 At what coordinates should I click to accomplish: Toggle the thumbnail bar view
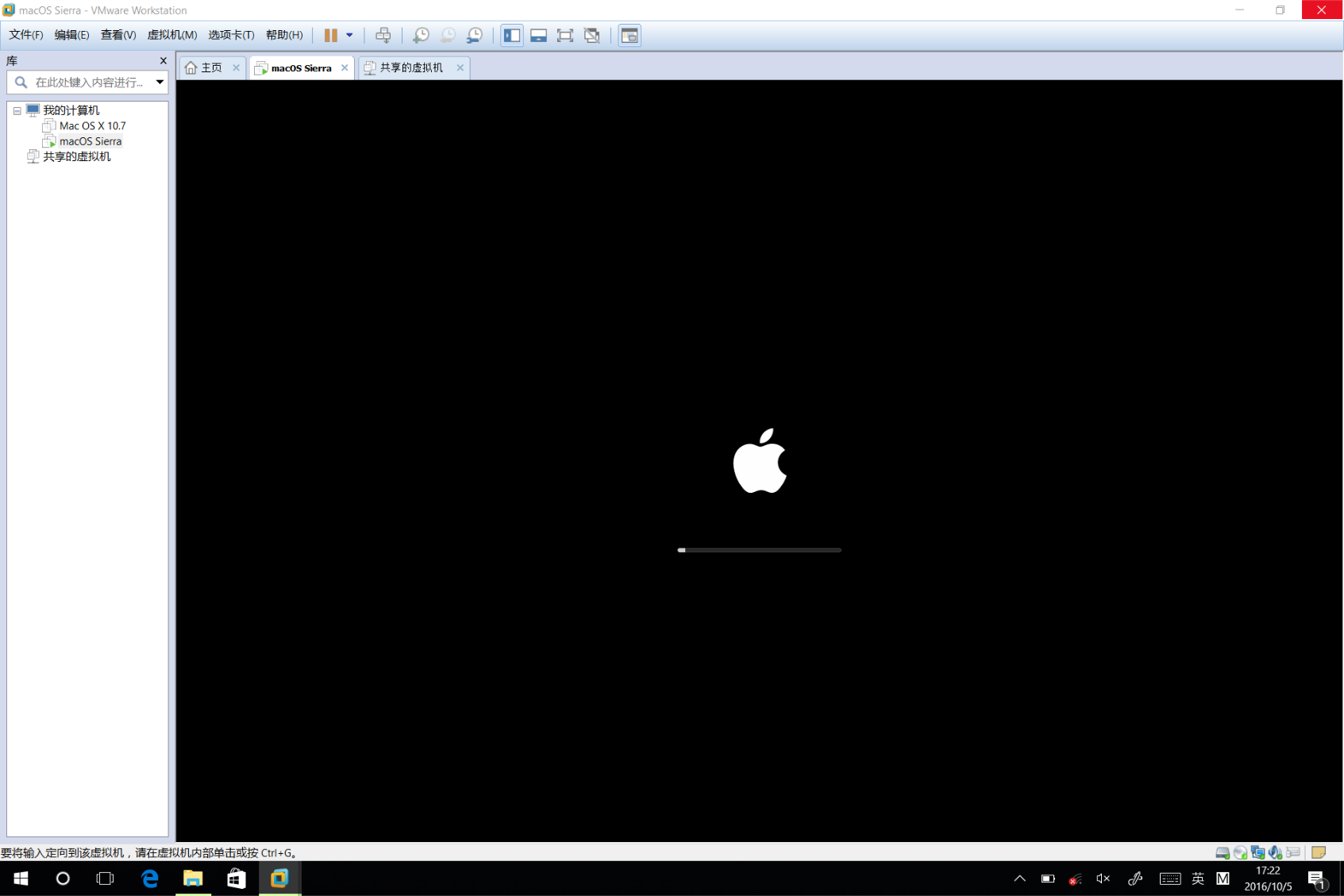point(538,35)
